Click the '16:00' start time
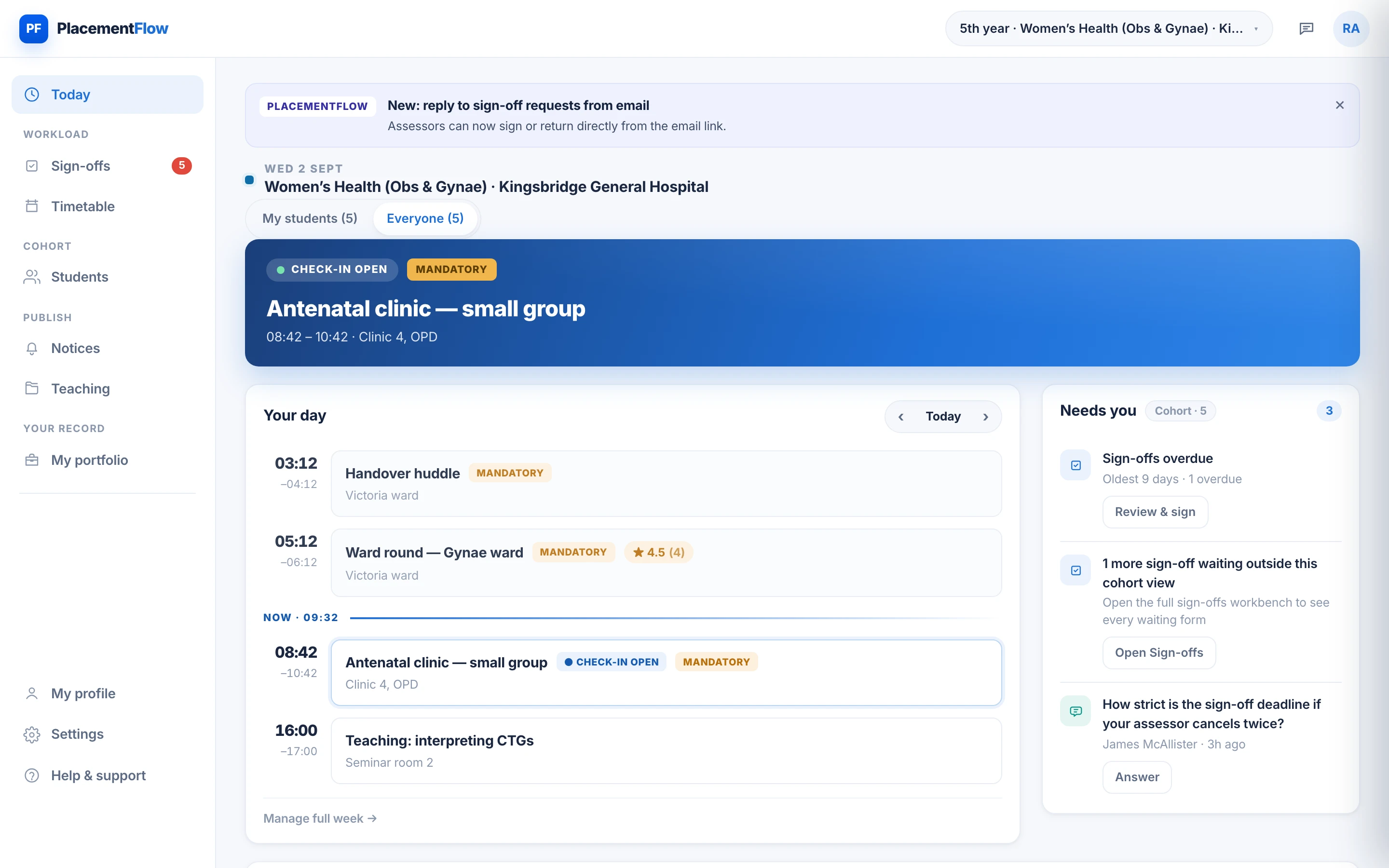 point(296,730)
